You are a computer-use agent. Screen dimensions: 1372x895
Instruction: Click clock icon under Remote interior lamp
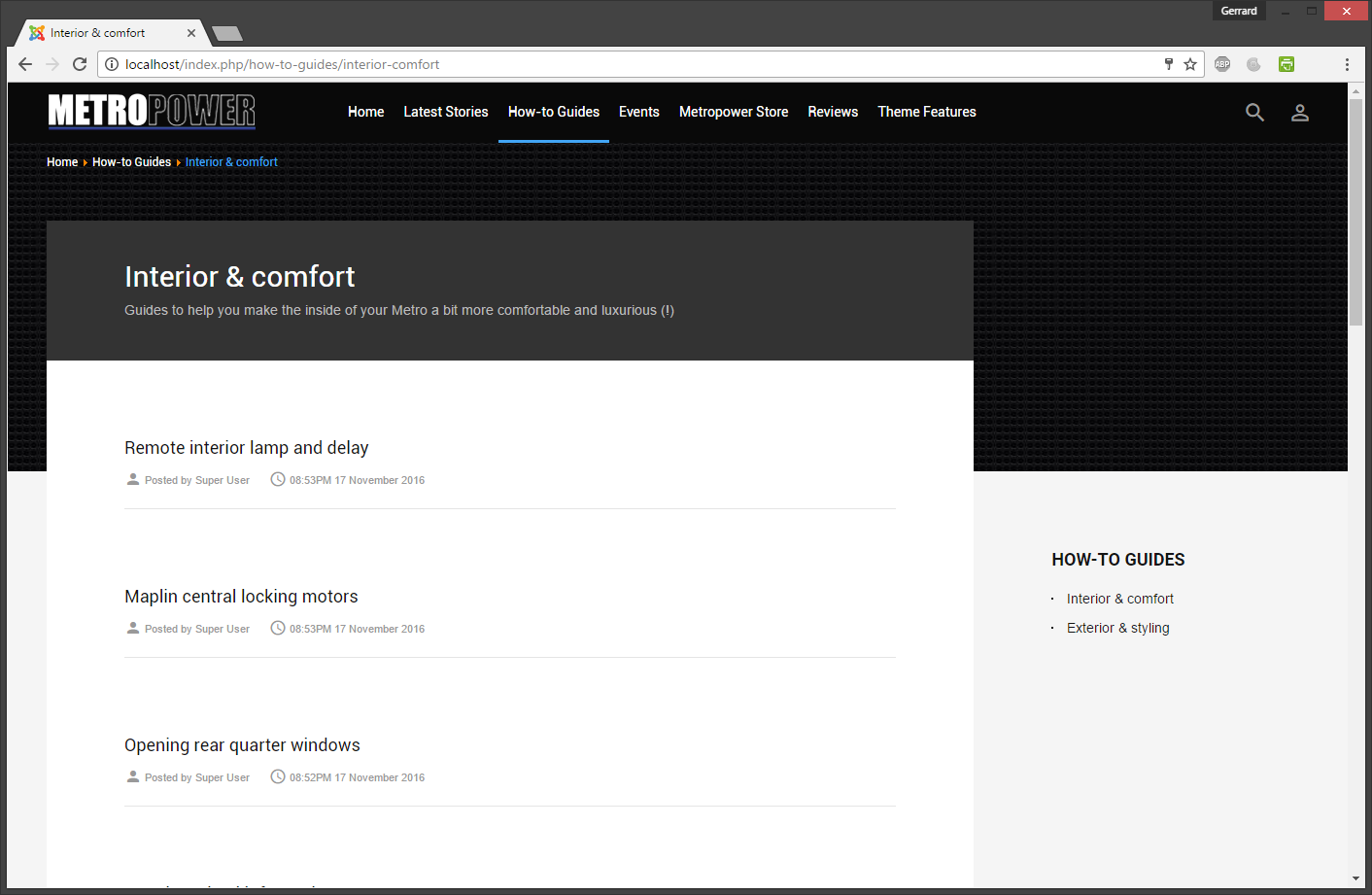278,479
